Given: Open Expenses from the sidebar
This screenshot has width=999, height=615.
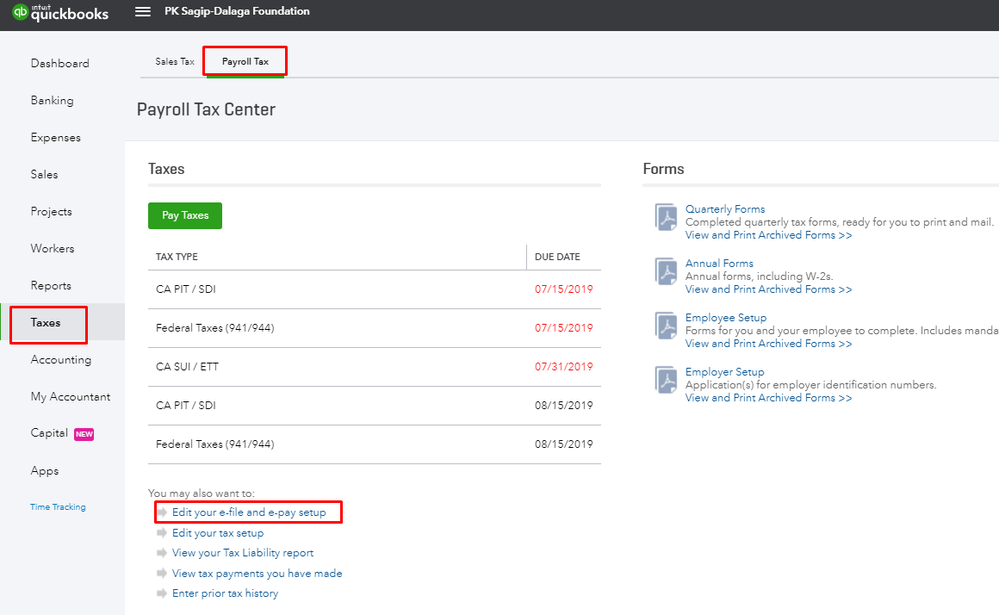Looking at the screenshot, I should [55, 137].
